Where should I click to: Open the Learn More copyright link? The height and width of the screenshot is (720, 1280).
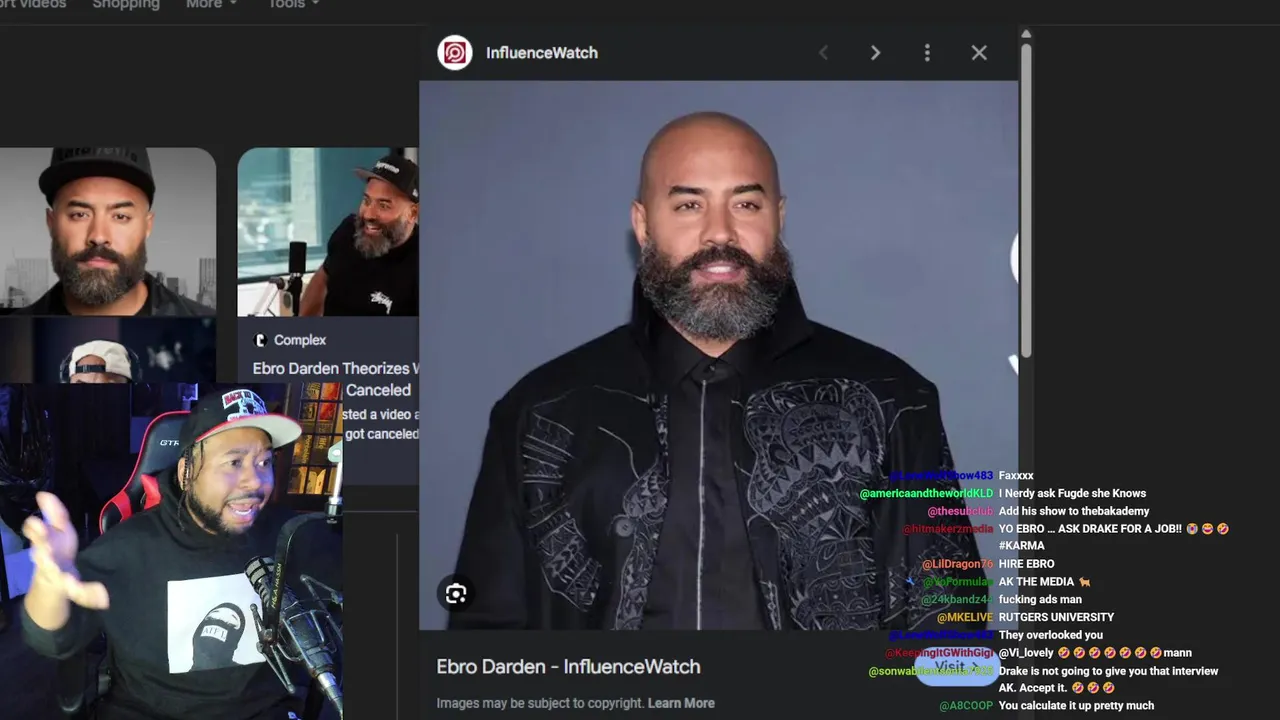pos(681,703)
